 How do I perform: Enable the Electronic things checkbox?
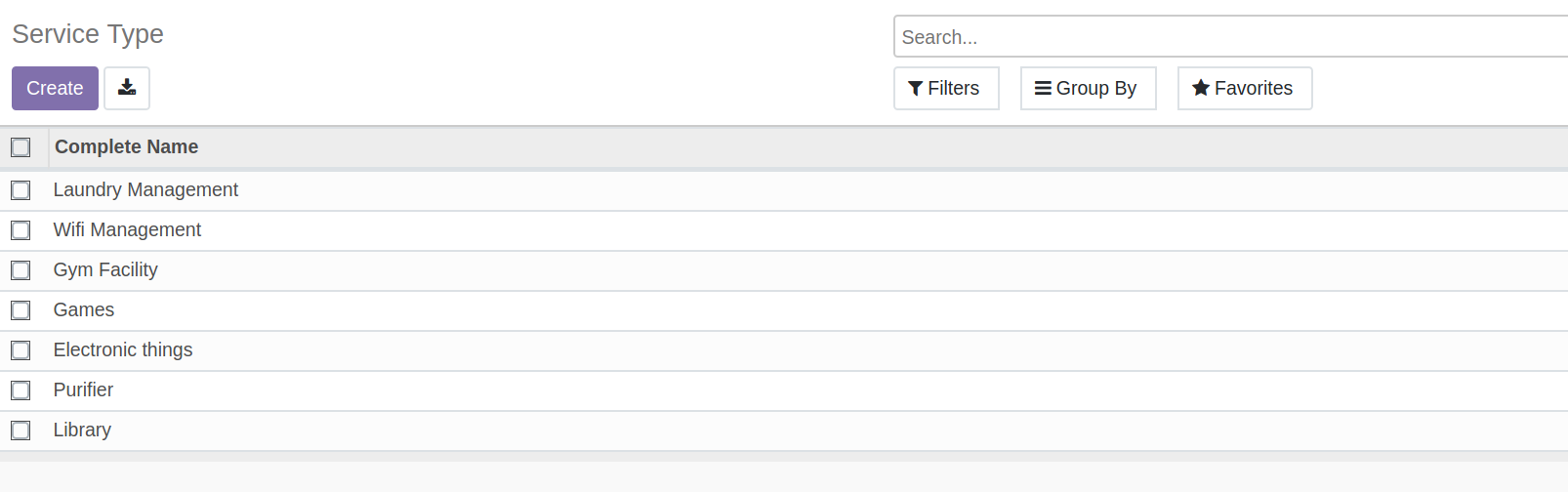21,350
